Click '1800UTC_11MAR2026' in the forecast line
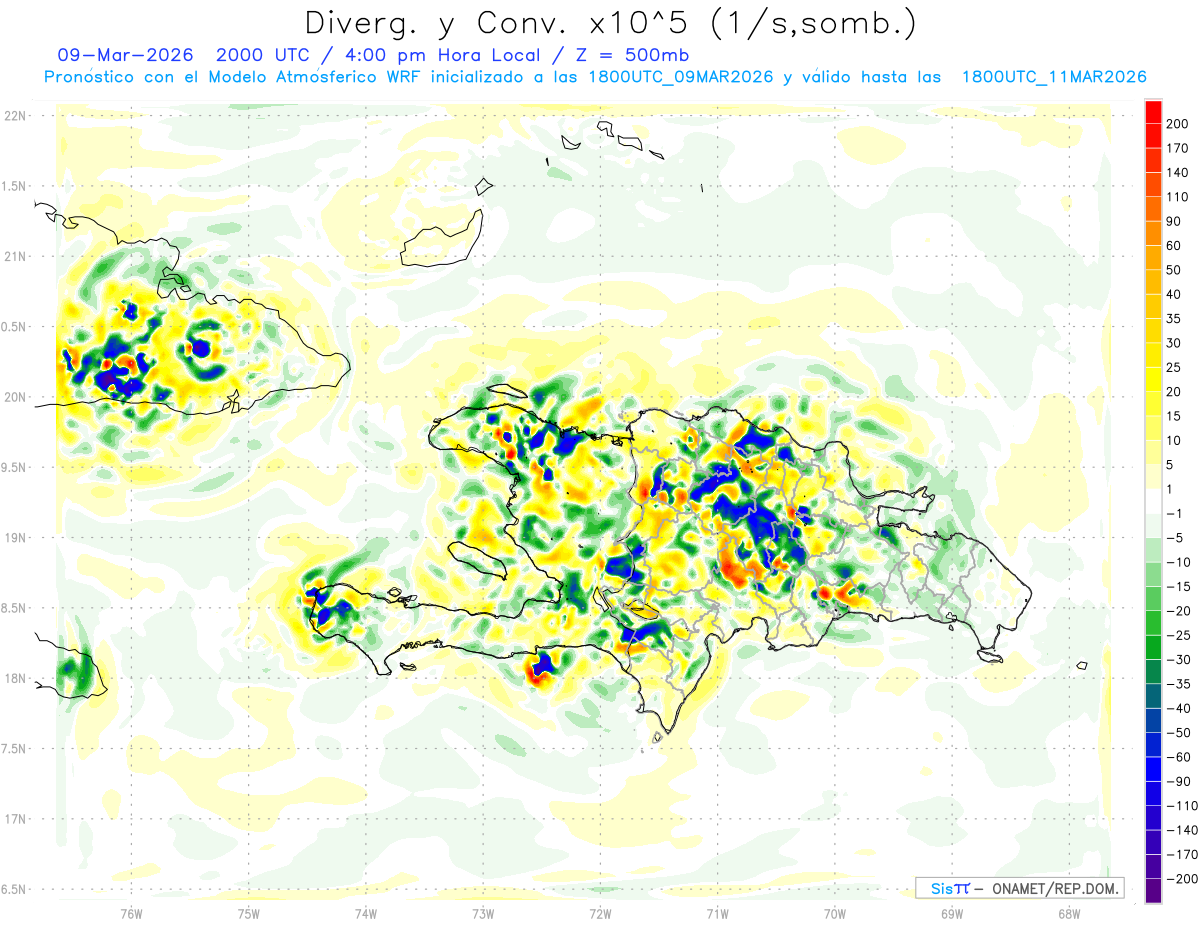Screen dimensions: 1200x927 pos(1053,77)
